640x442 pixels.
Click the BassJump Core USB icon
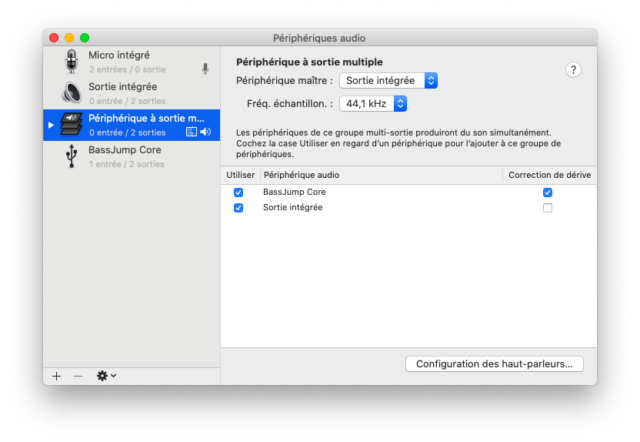tap(71, 156)
